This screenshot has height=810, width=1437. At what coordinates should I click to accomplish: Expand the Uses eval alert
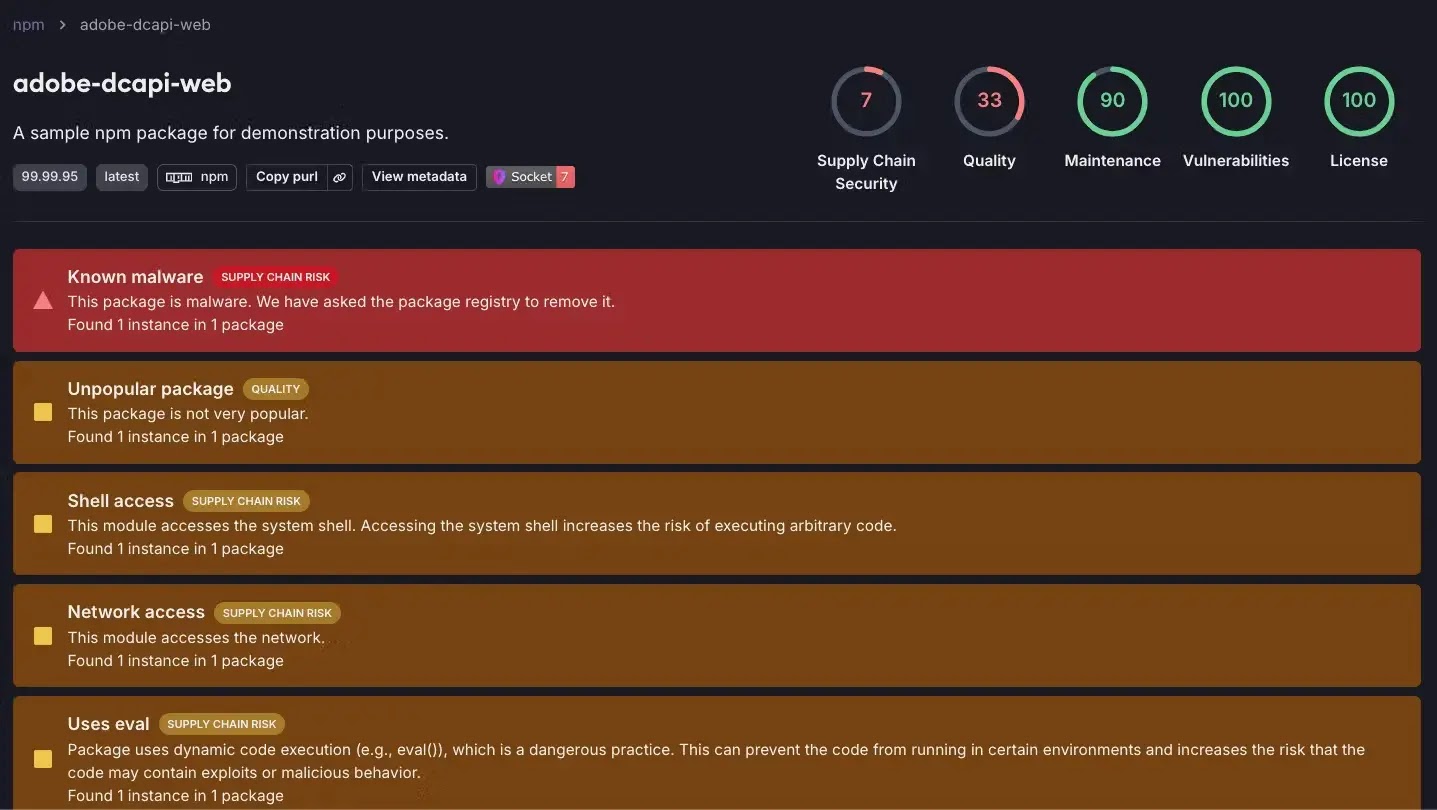tap(717, 753)
